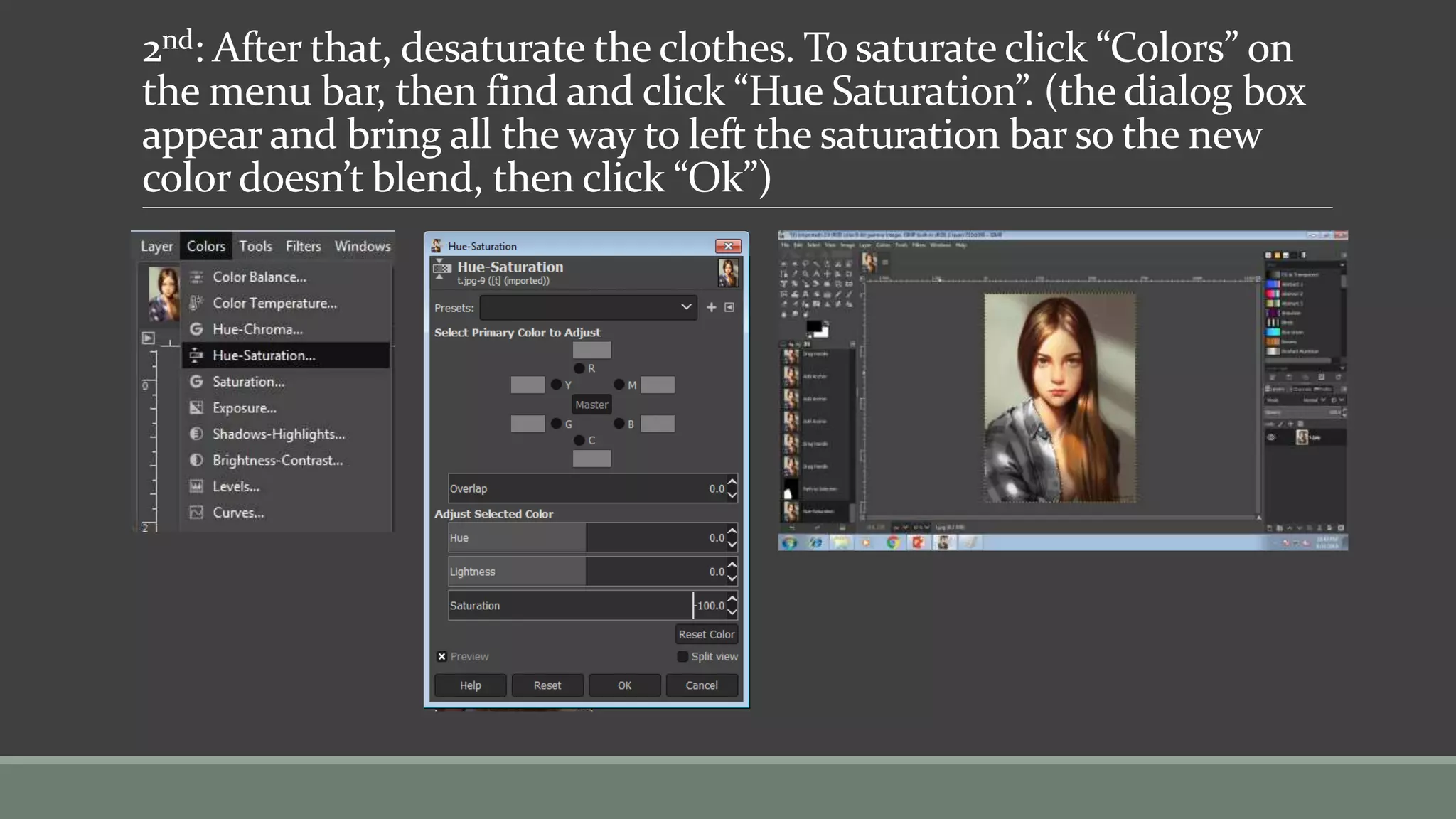Select the G primary color radio button

pos(556,424)
